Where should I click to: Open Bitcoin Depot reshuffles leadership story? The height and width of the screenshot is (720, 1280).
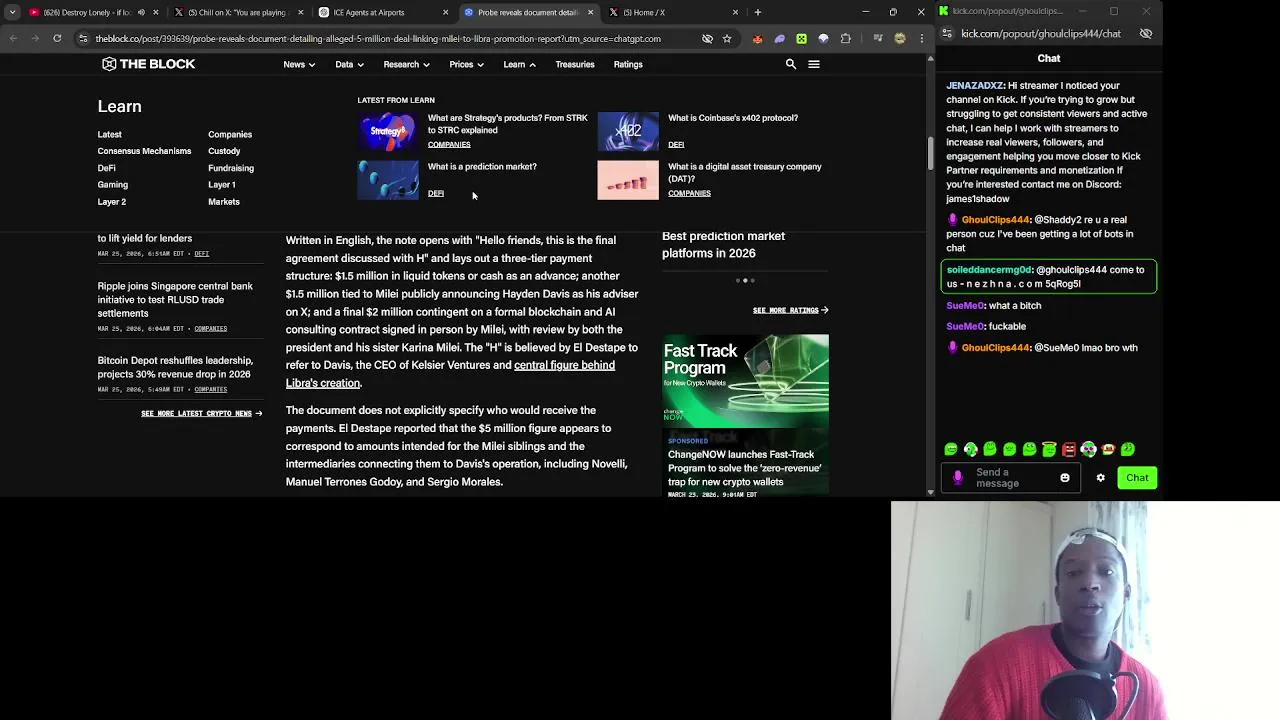click(176, 367)
